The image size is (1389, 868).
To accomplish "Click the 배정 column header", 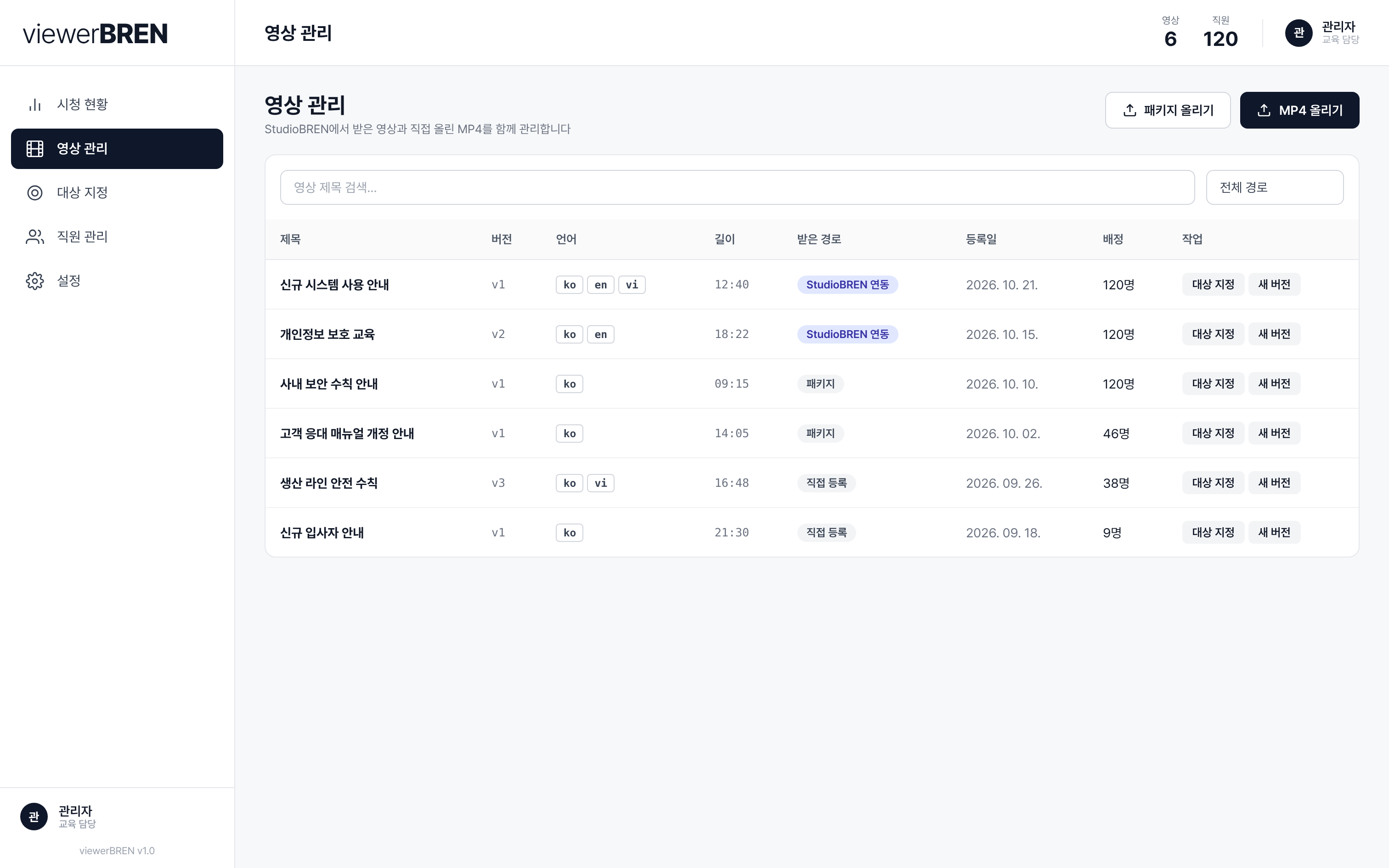I will 1112,239.
